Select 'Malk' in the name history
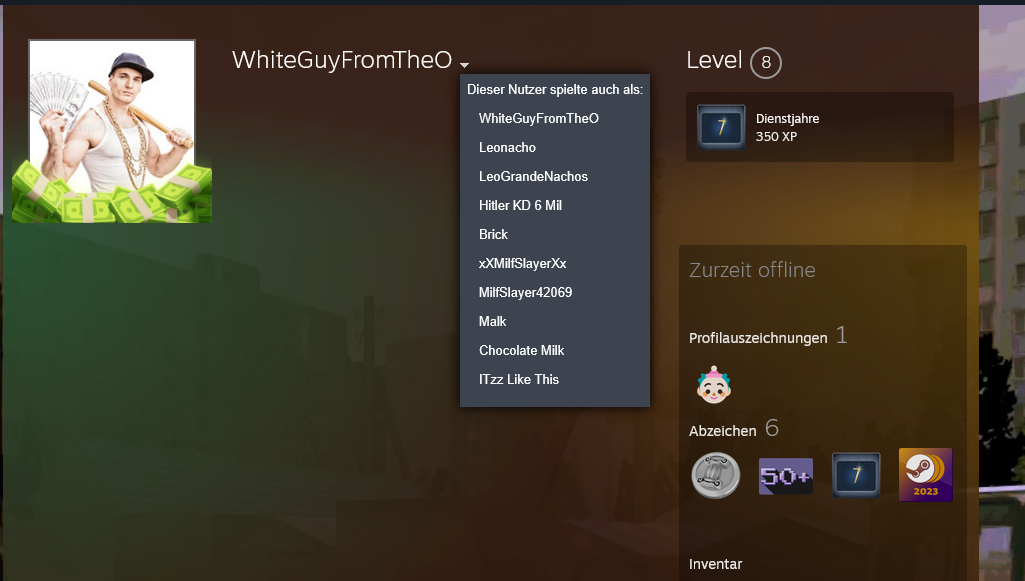This screenshot has height=581, width=1025. coord(492,321)
